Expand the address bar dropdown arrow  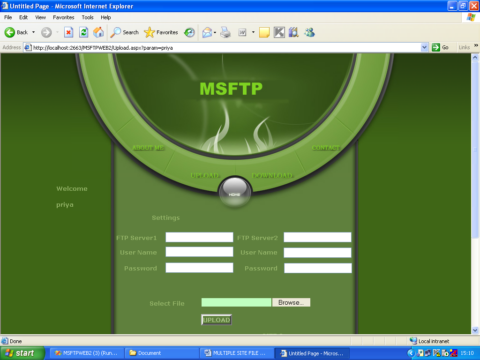(424, 48)
